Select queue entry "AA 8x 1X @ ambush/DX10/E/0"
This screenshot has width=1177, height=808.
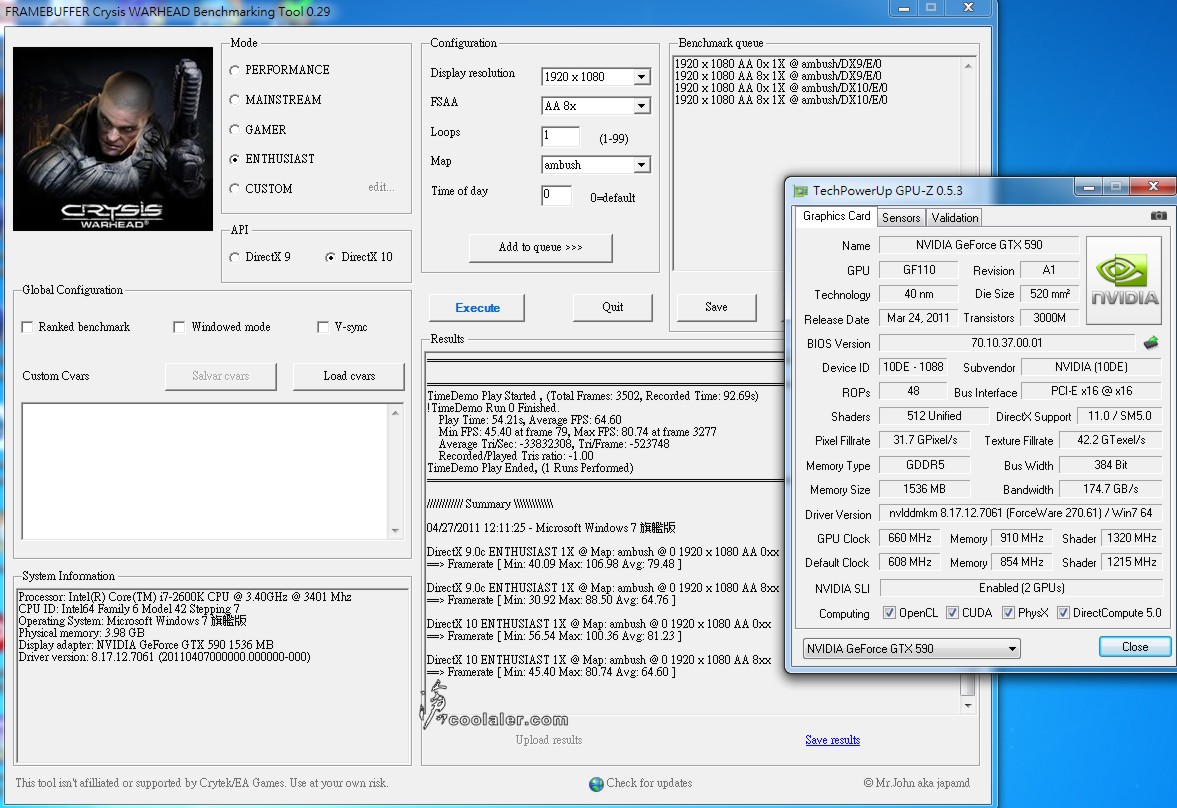coord(781,100)
